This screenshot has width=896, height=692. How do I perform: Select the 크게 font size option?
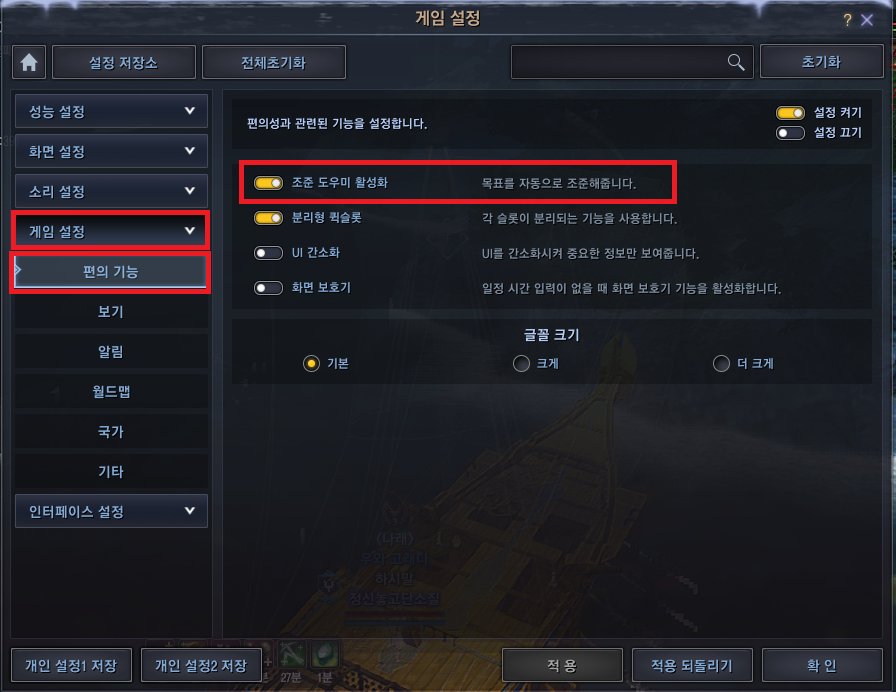[x=521, y=363]
